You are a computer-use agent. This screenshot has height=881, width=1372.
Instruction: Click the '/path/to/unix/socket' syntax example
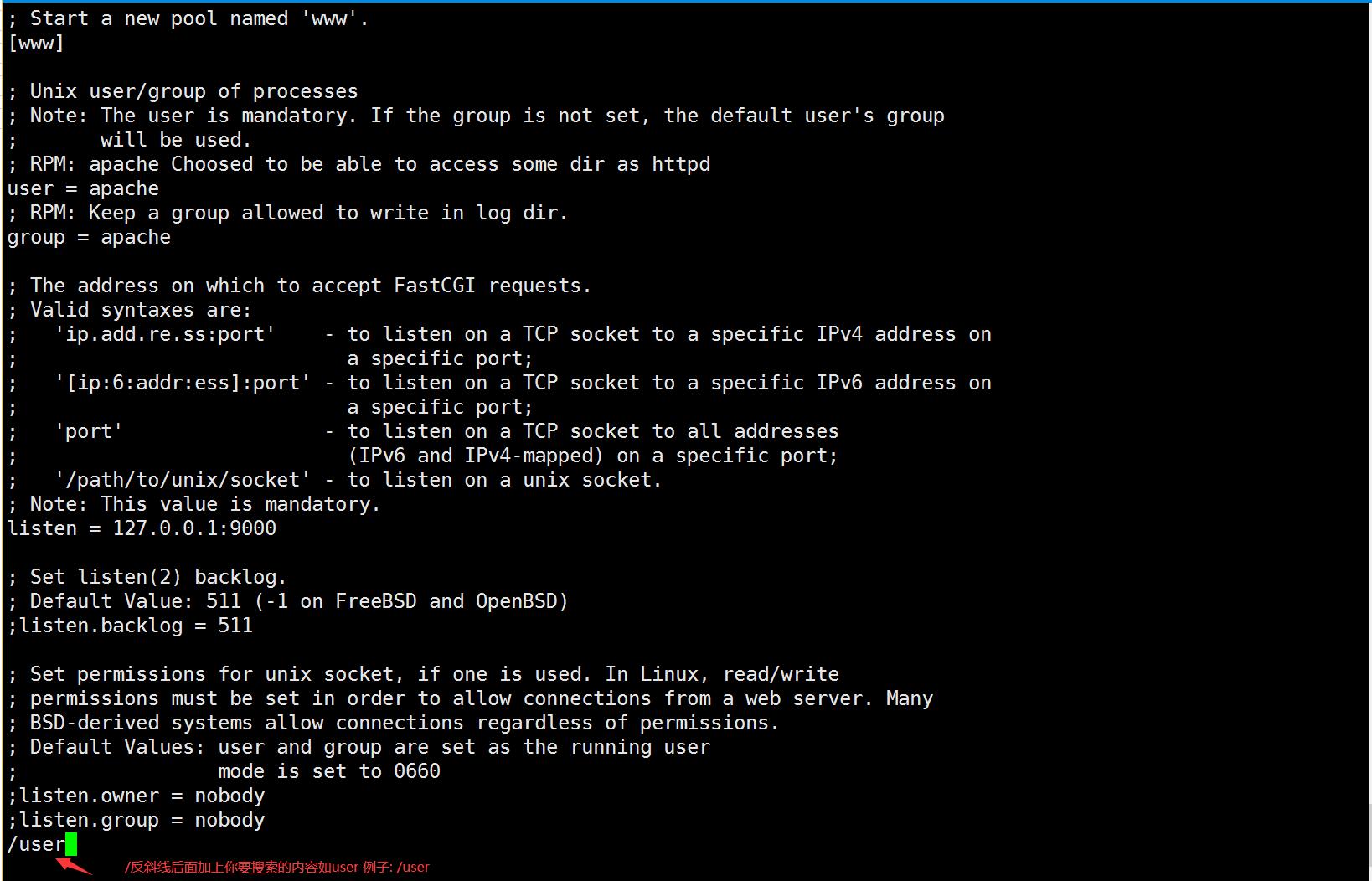[x=183, y=480]
